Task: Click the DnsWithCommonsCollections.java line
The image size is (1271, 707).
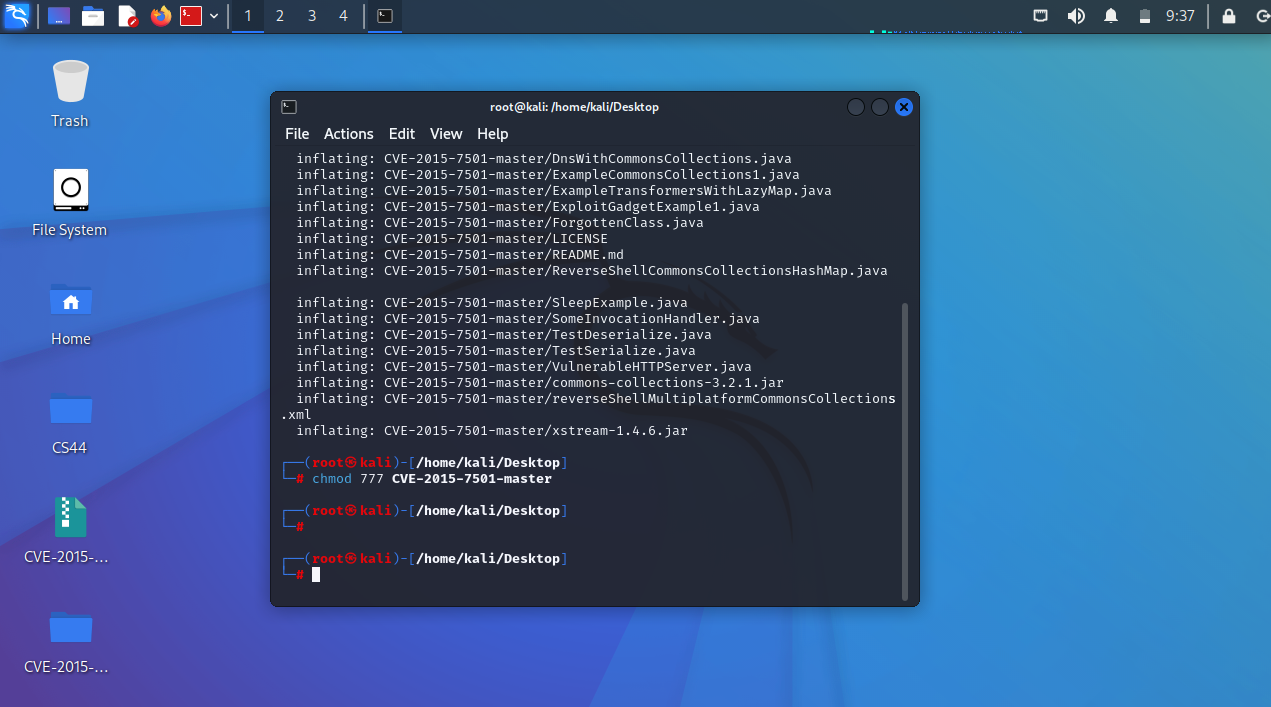Action: coord(544,159)
